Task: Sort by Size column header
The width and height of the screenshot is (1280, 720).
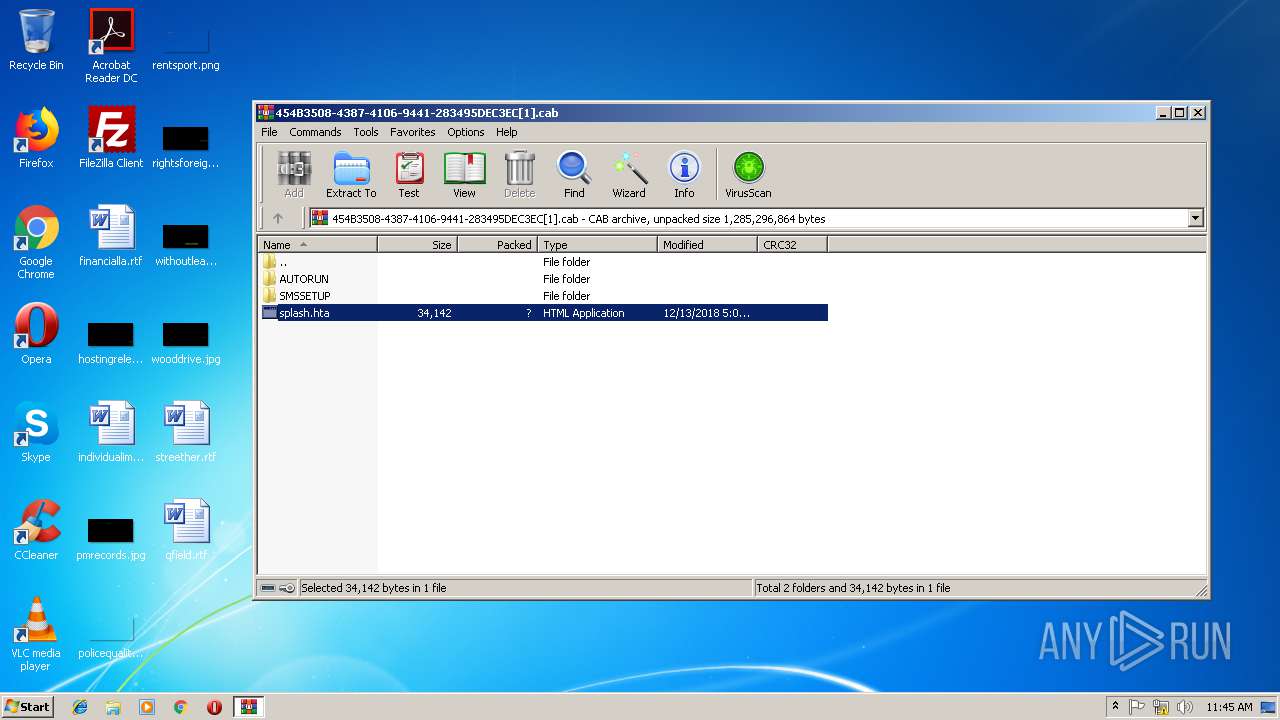Action: coord(418,244)
